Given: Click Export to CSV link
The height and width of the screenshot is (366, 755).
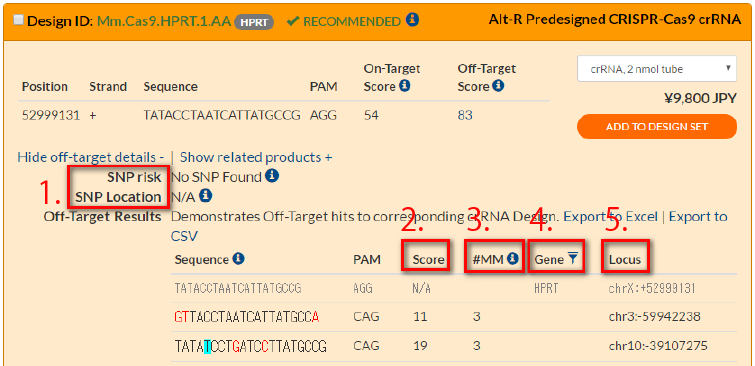Looking at the screenshot, I should [449, 226].
